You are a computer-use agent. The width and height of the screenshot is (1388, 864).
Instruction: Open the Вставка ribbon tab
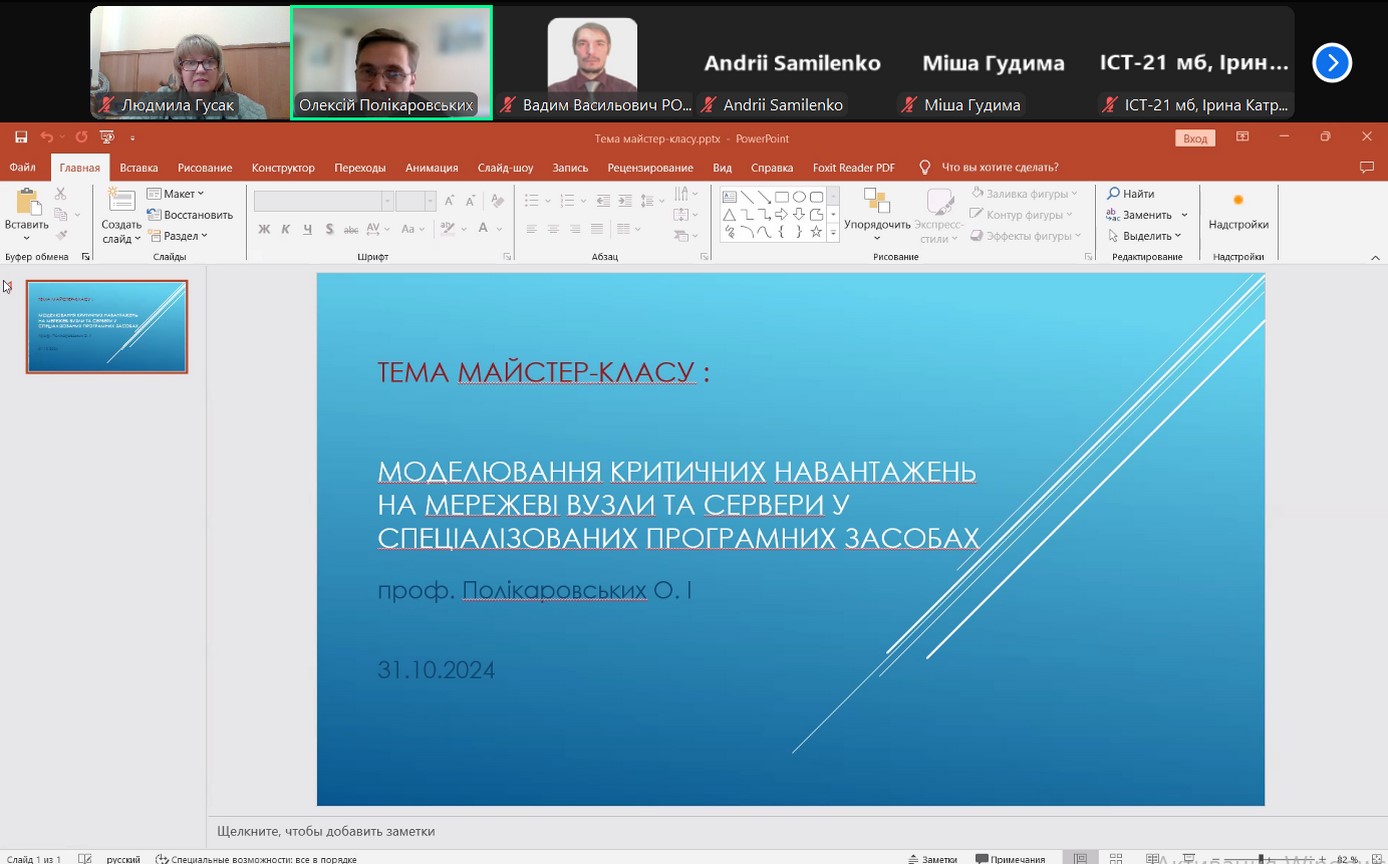[139, 167]
